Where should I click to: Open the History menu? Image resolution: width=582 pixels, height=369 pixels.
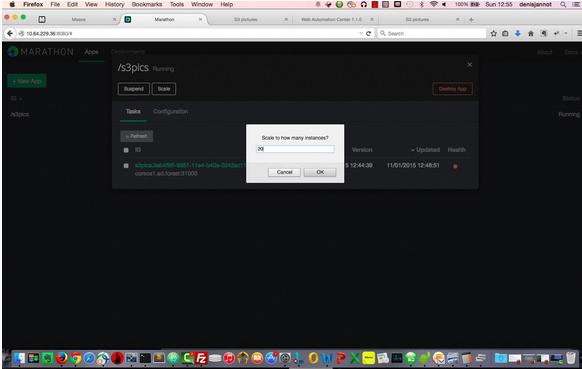pyautogui.click(x=114, y=4)
